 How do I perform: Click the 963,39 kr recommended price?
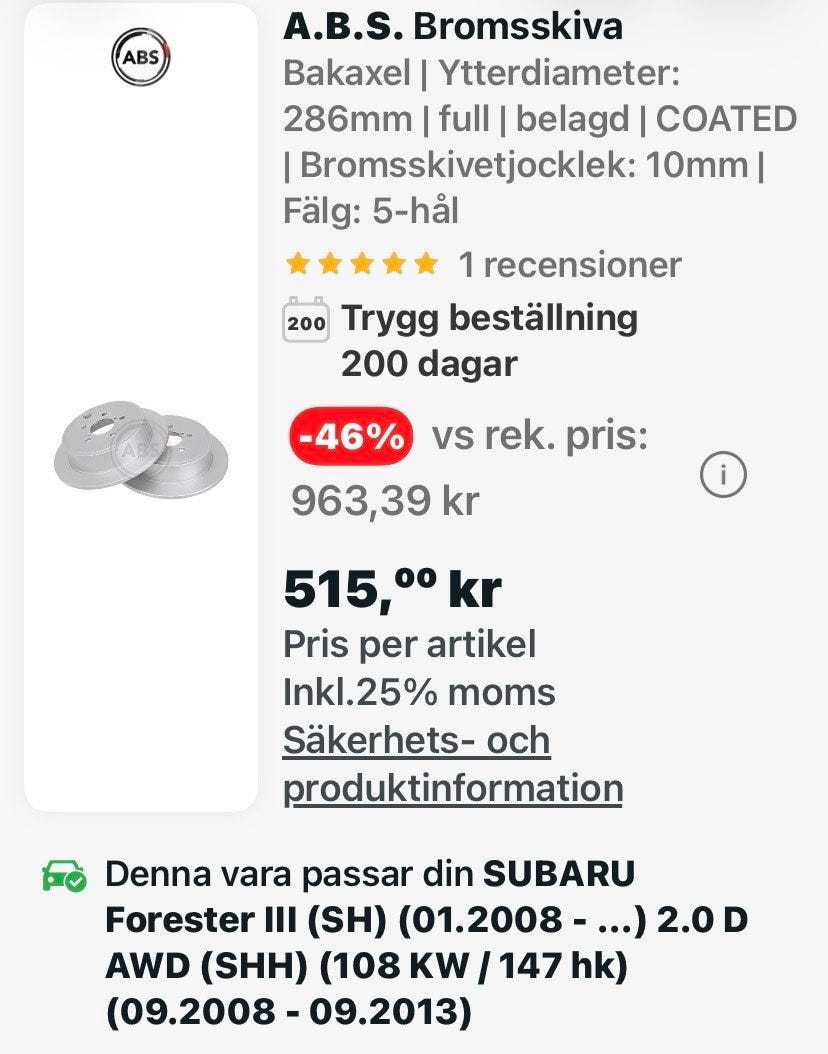coord(385,500)
